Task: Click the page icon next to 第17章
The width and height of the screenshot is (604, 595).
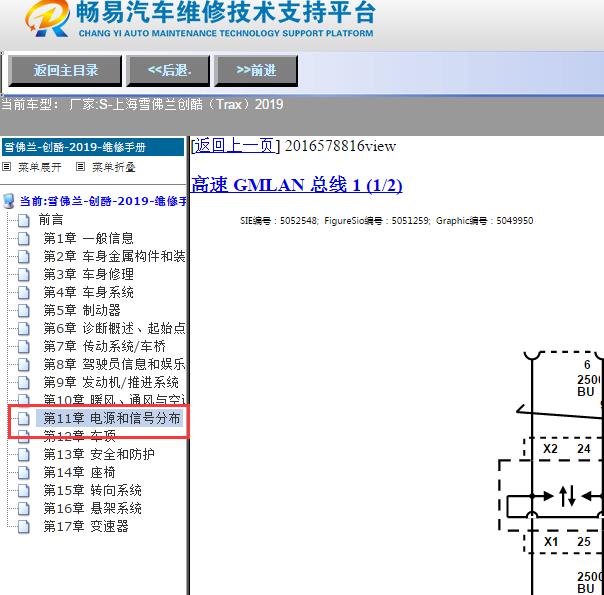Action: coord(23,526)
